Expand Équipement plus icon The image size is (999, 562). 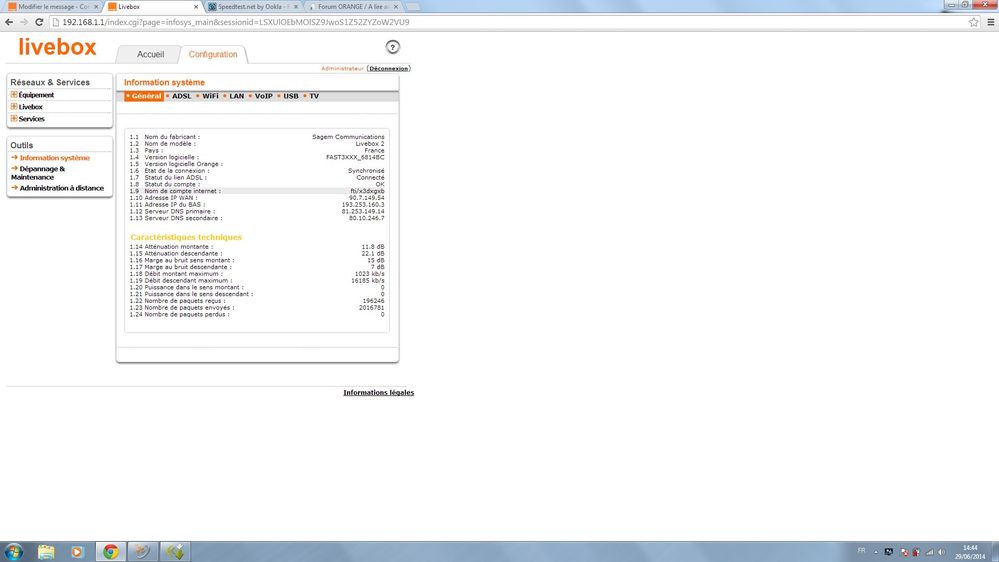[14, 94]
